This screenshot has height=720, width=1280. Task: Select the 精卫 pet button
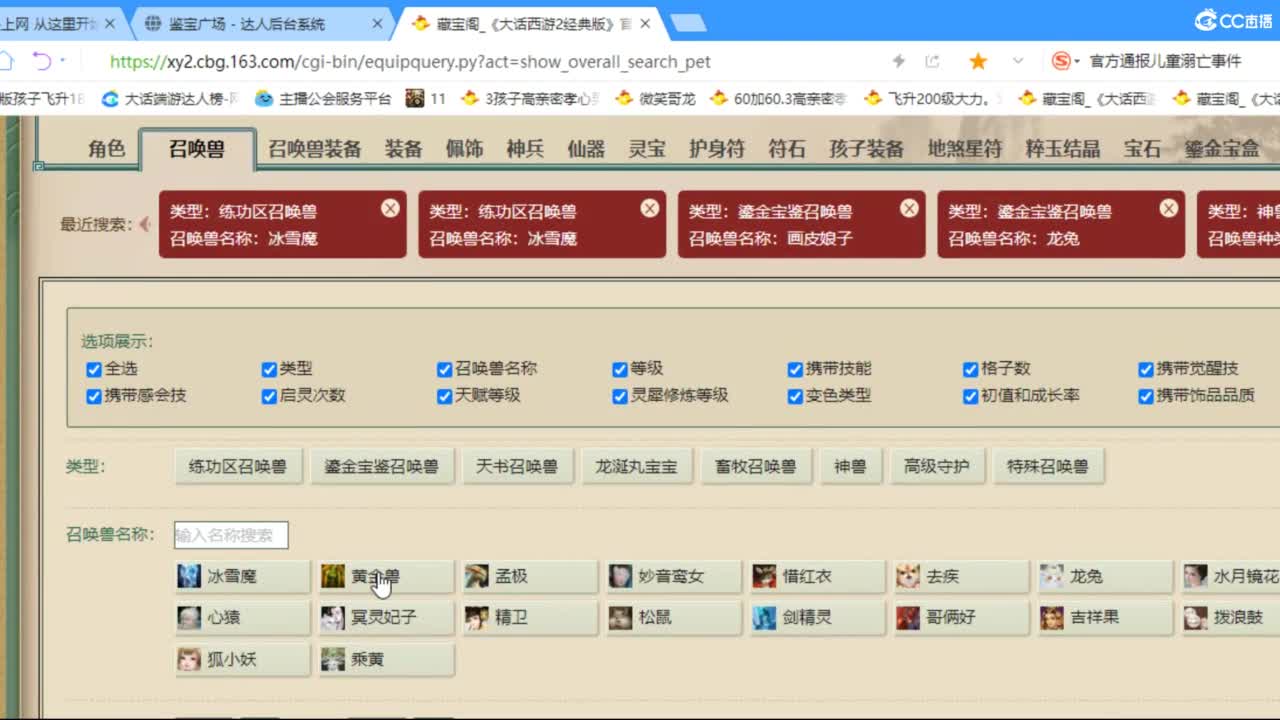[x=531, y=617]
